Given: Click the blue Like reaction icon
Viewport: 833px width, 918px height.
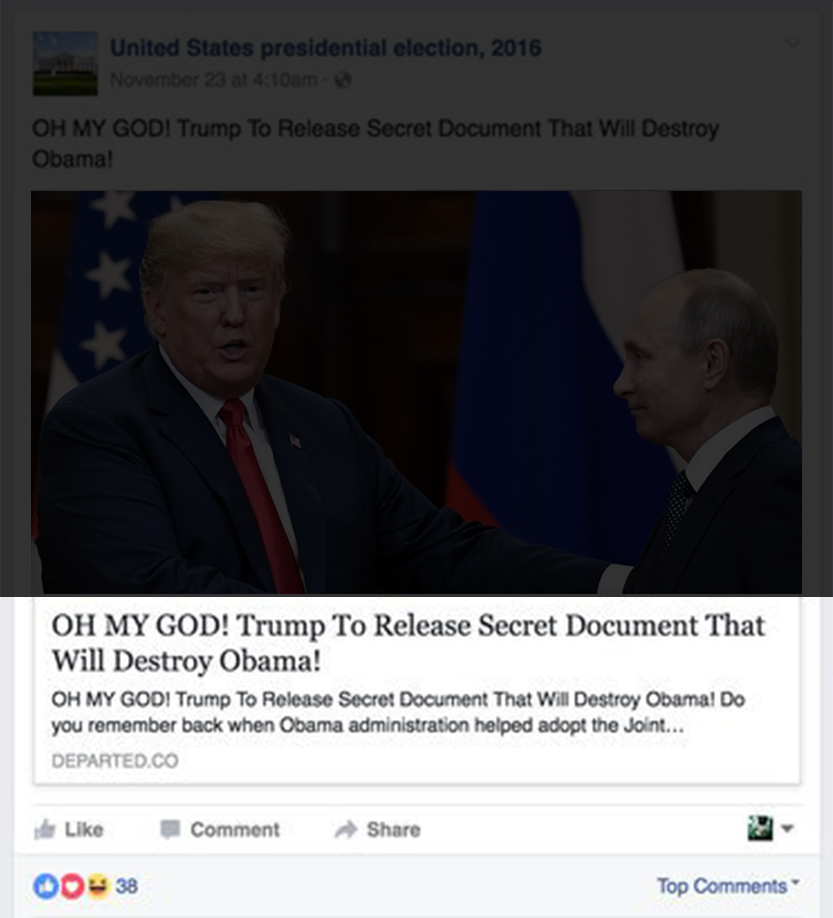Looking at the screenshot, I should click(45, 886).
